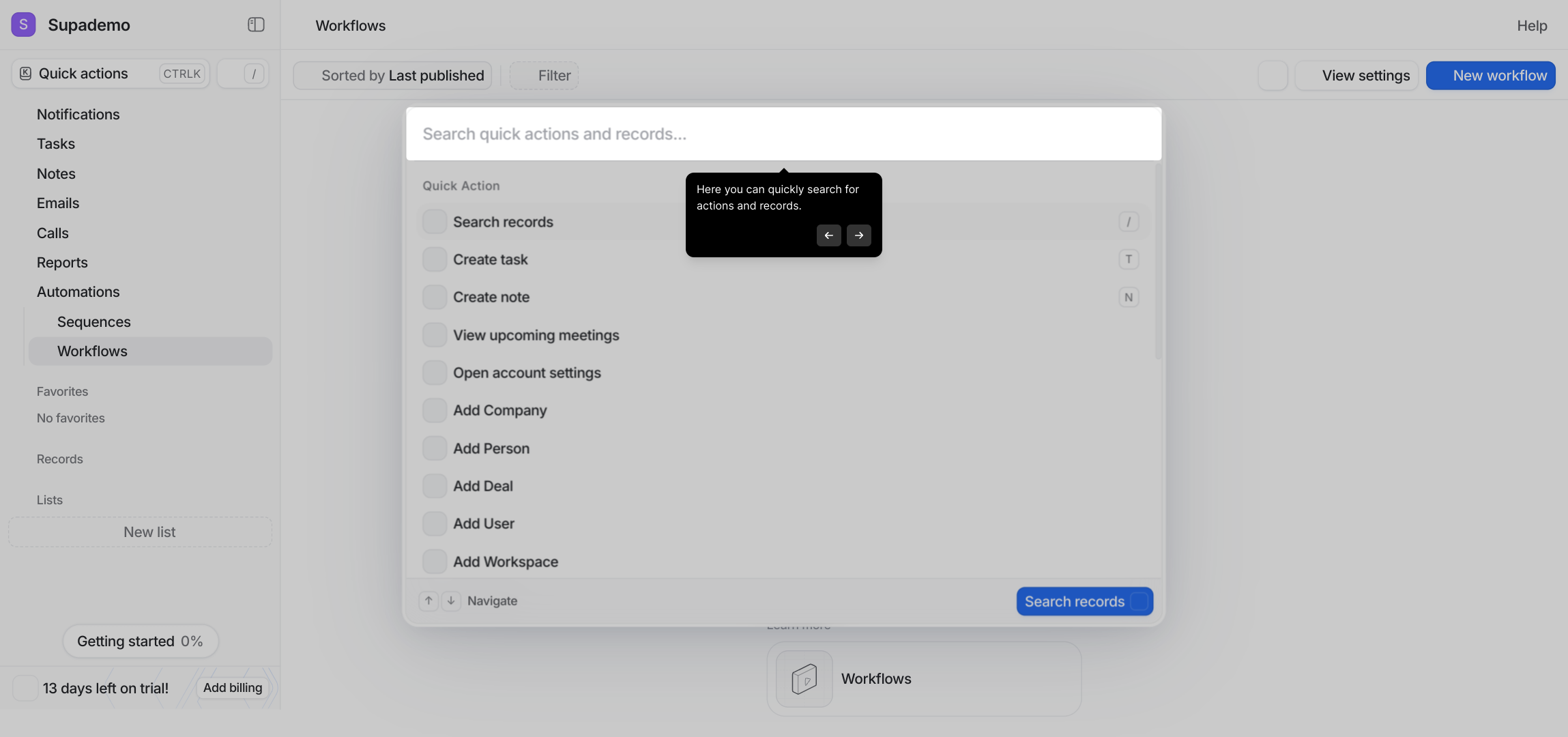Click the icon beside Search records action
This screenshot has height=737, width=1568.
pyautogui.click(x=434, y=222)
